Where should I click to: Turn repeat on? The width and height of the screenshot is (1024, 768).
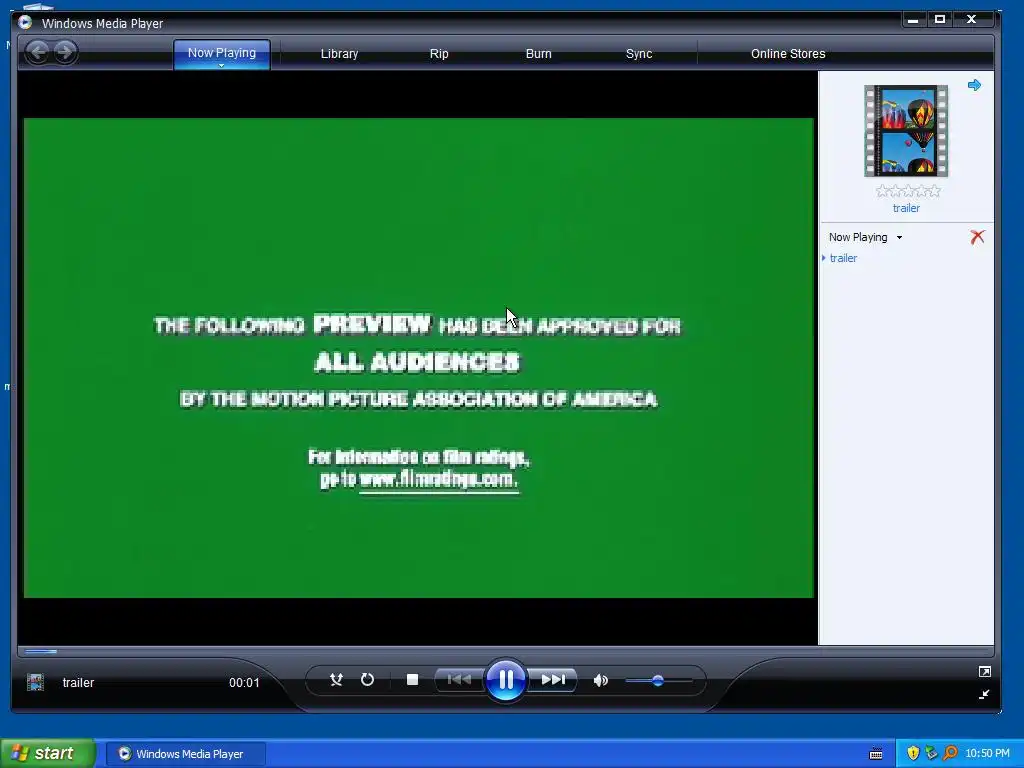click(x=368, y=680)
